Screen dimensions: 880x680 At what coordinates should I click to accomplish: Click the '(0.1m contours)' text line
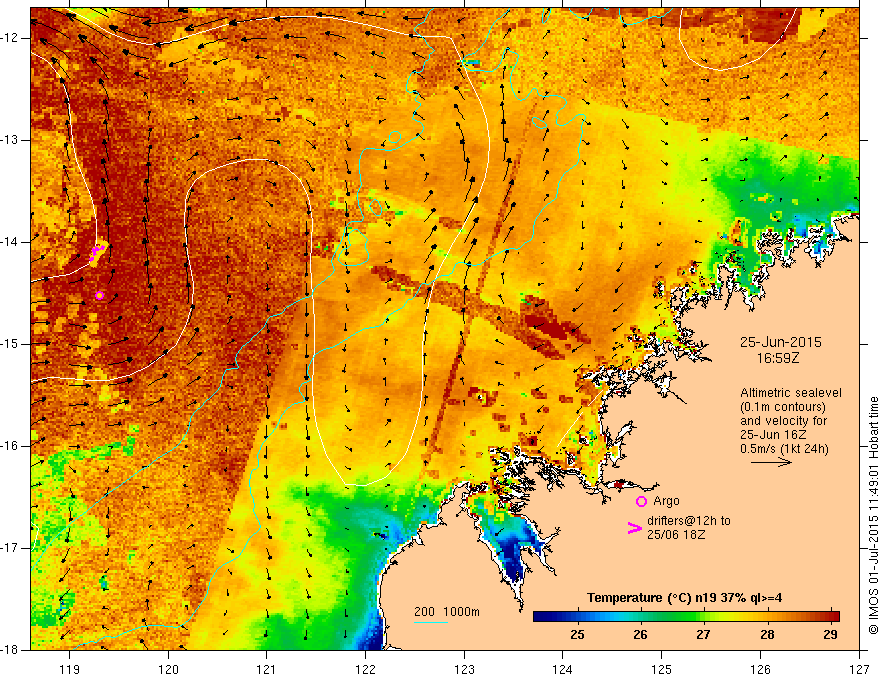pyautogui.click(x=783, y=407)
